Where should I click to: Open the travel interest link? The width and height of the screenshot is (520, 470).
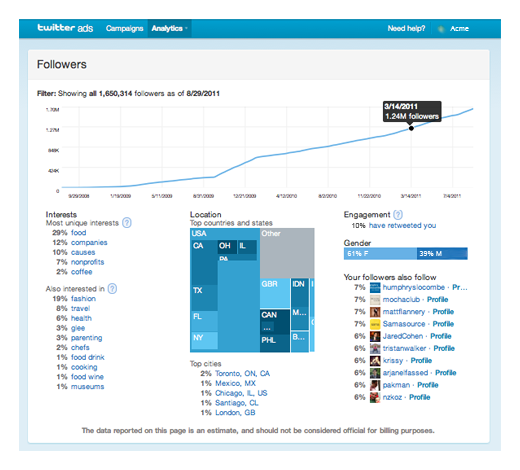[80, 308]
